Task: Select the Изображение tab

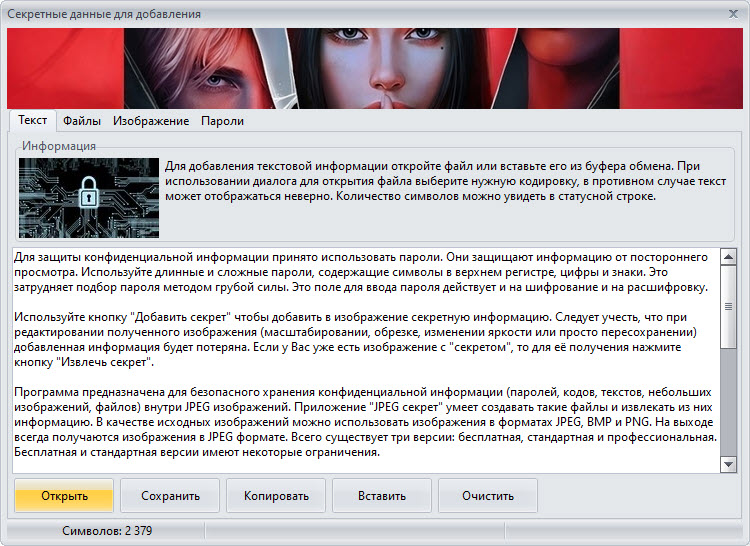Action: [x=151, y=121]
